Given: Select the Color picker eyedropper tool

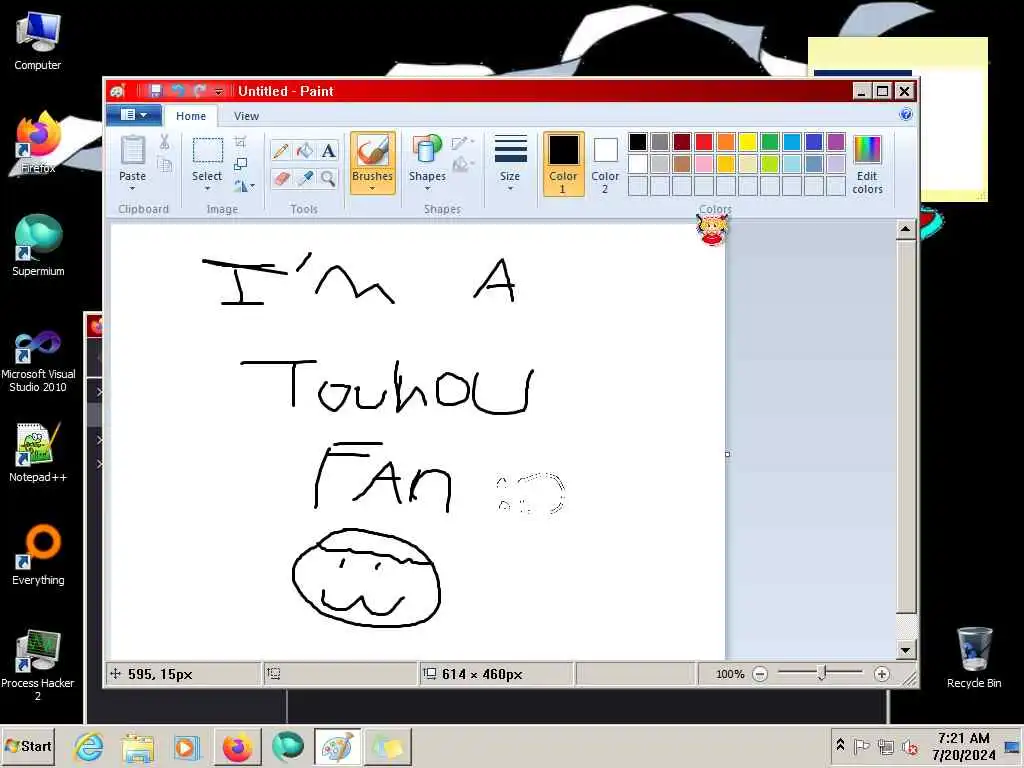Looking at the screenshot, I should click(x=304, y=178).
